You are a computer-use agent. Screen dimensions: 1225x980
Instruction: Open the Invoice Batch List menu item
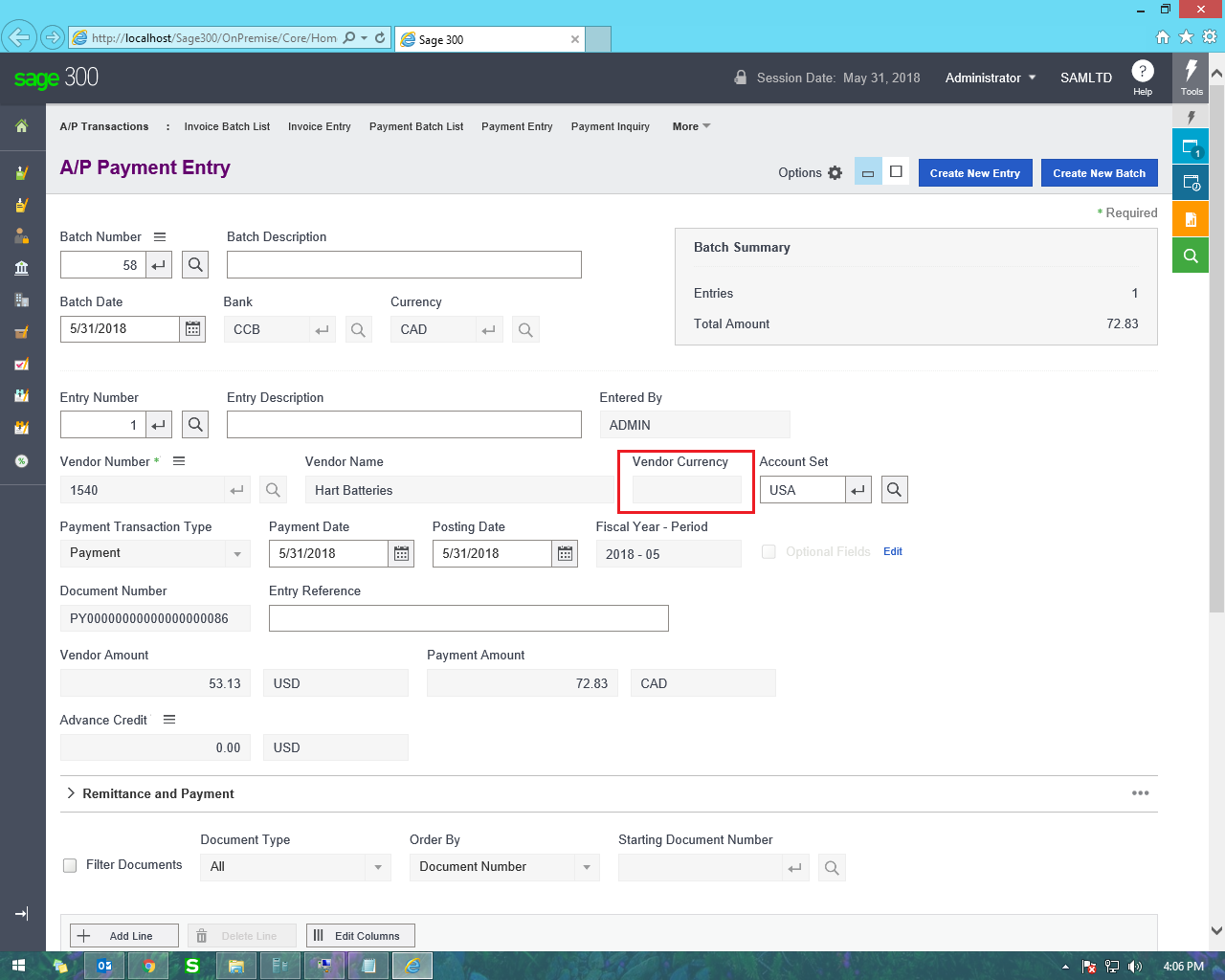[227, 126]
